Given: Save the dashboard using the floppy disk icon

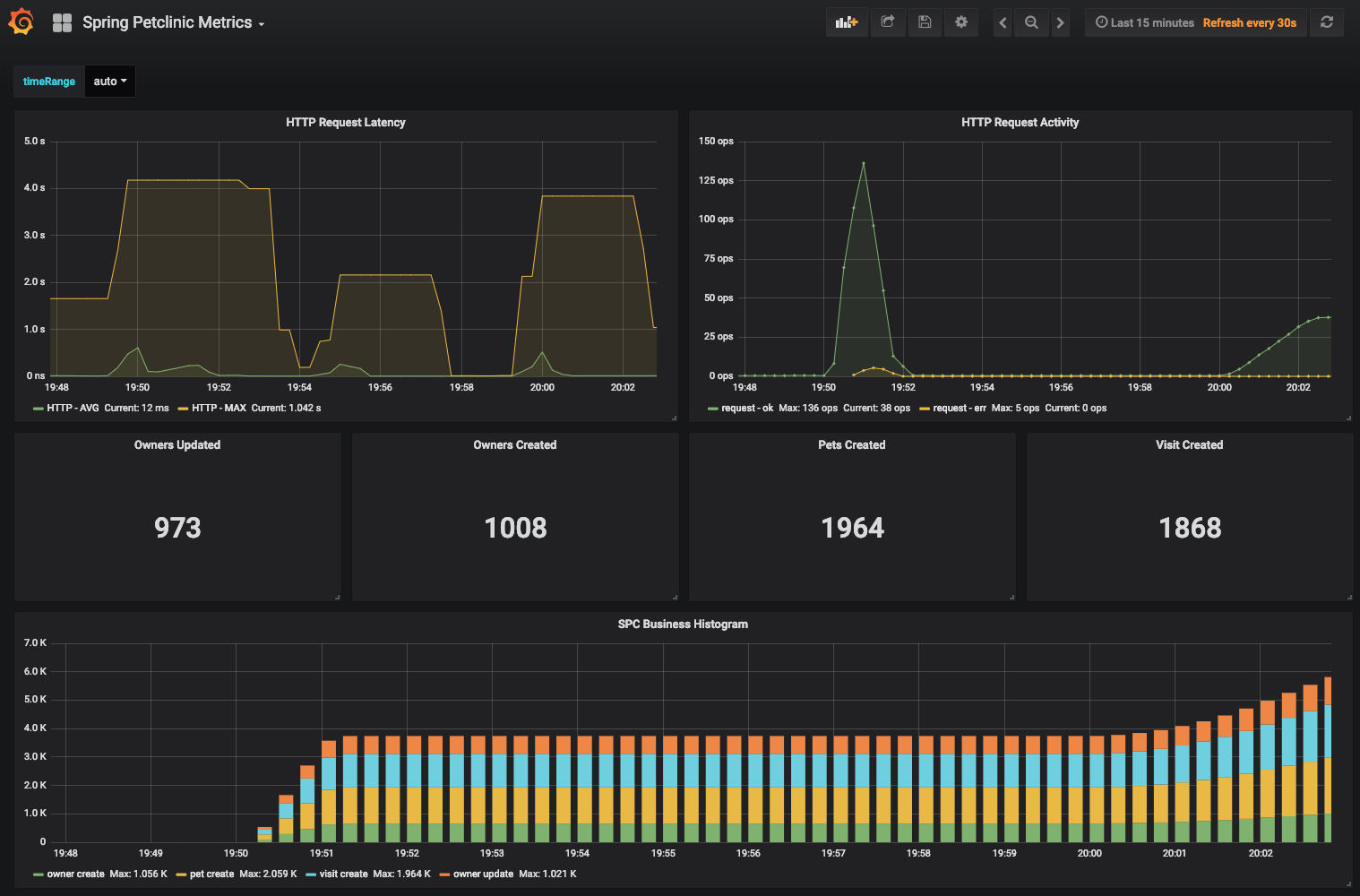Looking at the screenshot, I should coord(925,22).
